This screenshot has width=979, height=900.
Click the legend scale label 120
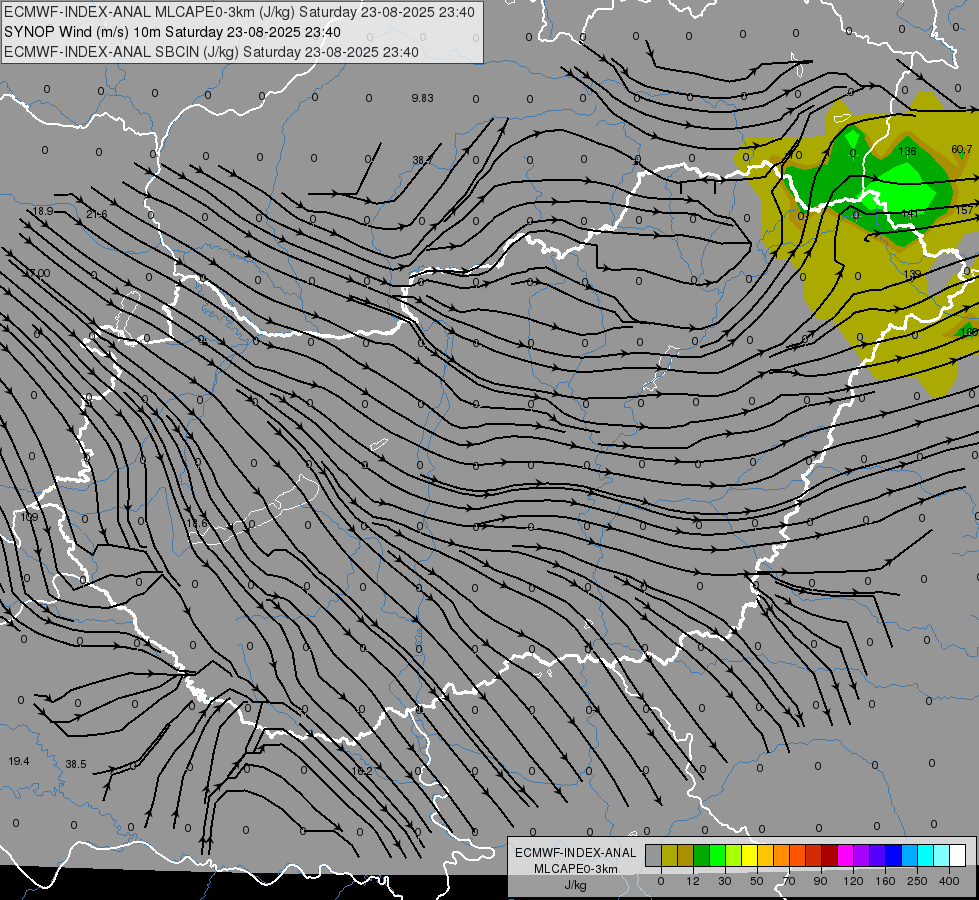(x=853, y=881)
